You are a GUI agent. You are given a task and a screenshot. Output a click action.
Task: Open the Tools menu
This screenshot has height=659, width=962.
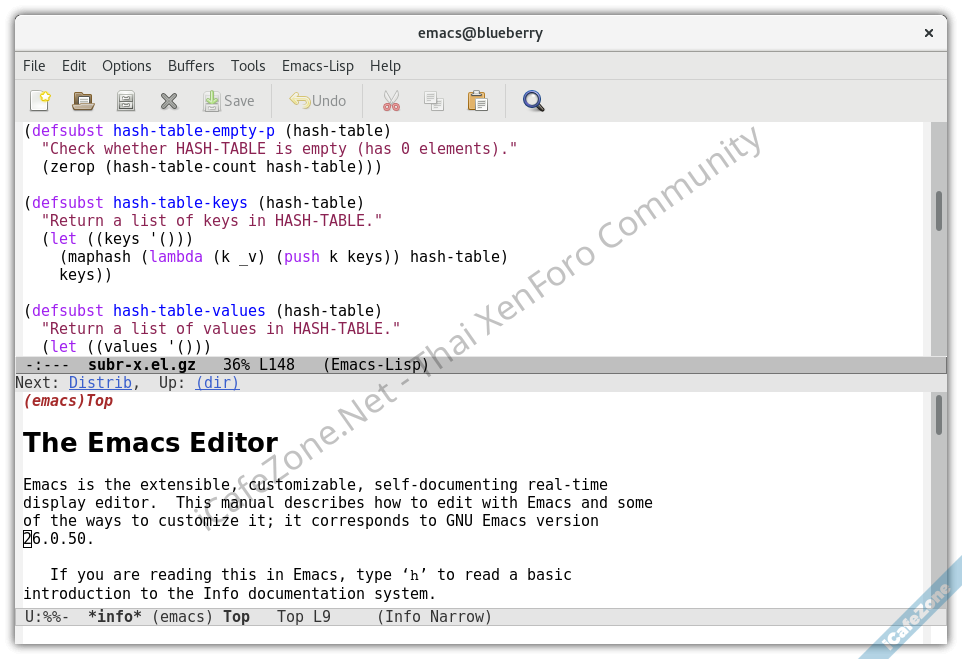click(x=248, y=65)
